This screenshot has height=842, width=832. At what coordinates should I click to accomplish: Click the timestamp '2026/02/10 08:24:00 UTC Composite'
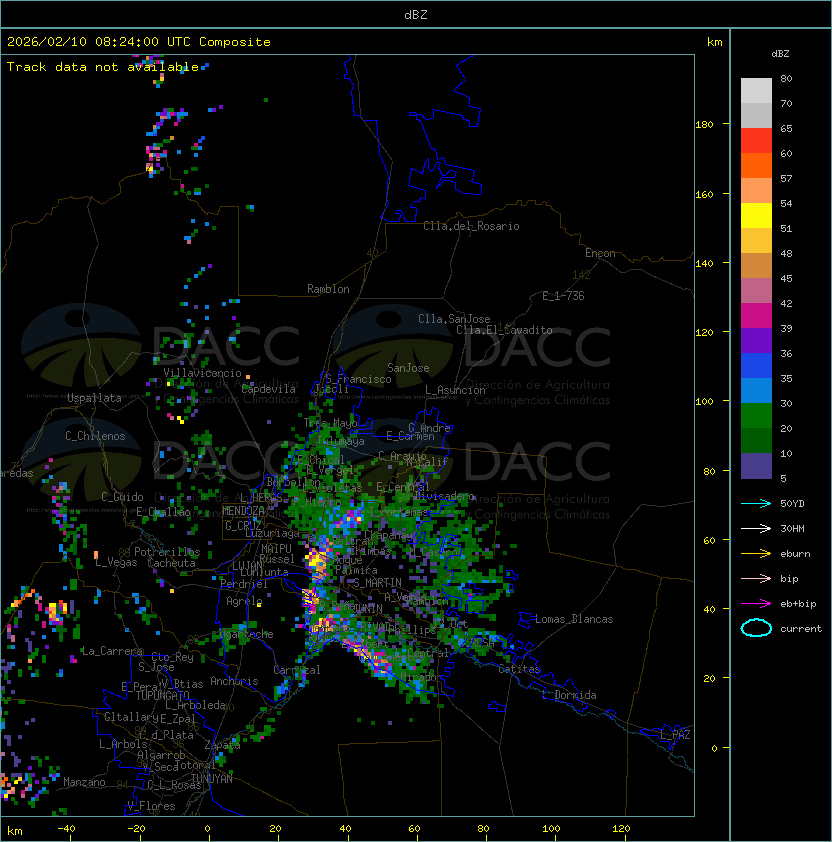pos(139,42)
